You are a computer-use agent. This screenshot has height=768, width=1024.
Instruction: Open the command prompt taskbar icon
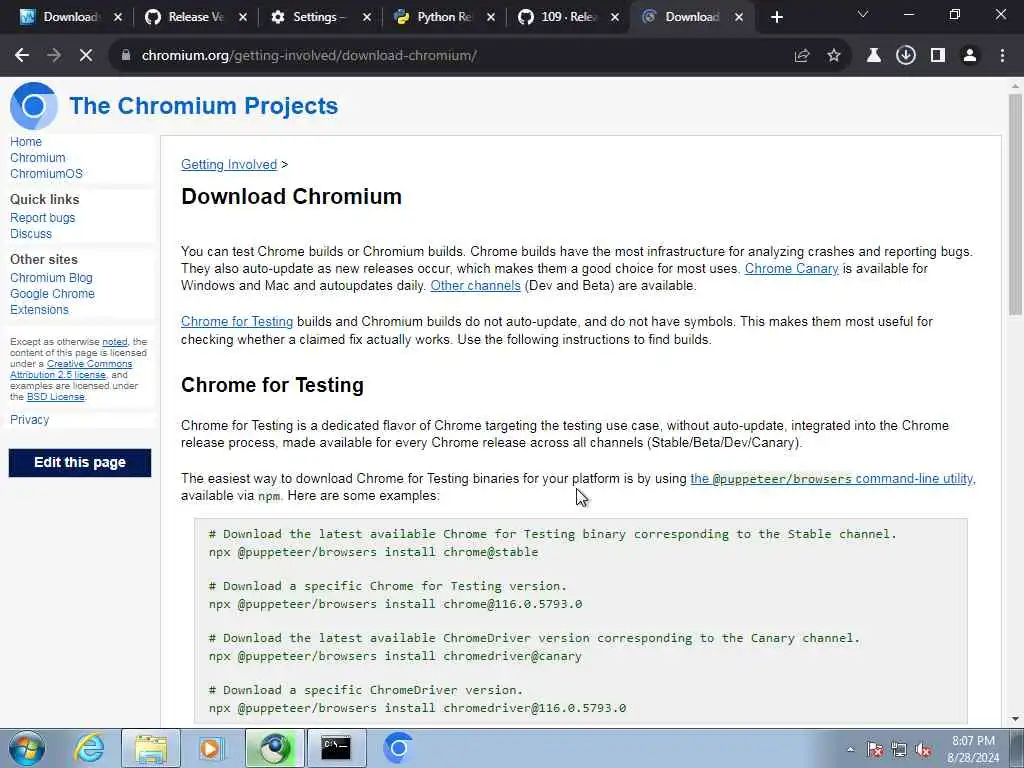coord(336,748)
